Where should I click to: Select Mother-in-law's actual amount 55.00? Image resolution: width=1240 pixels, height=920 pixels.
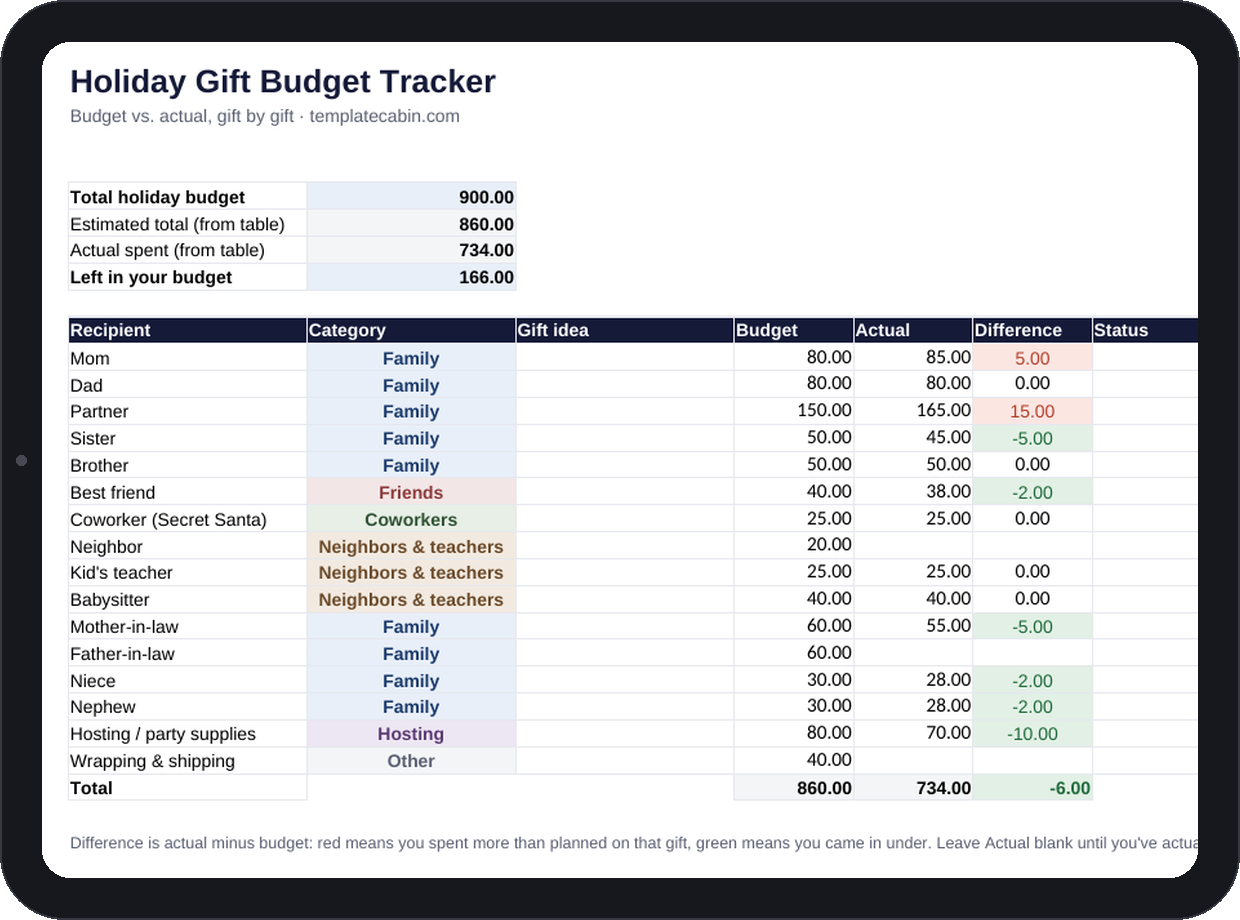[x=913, y=626]
